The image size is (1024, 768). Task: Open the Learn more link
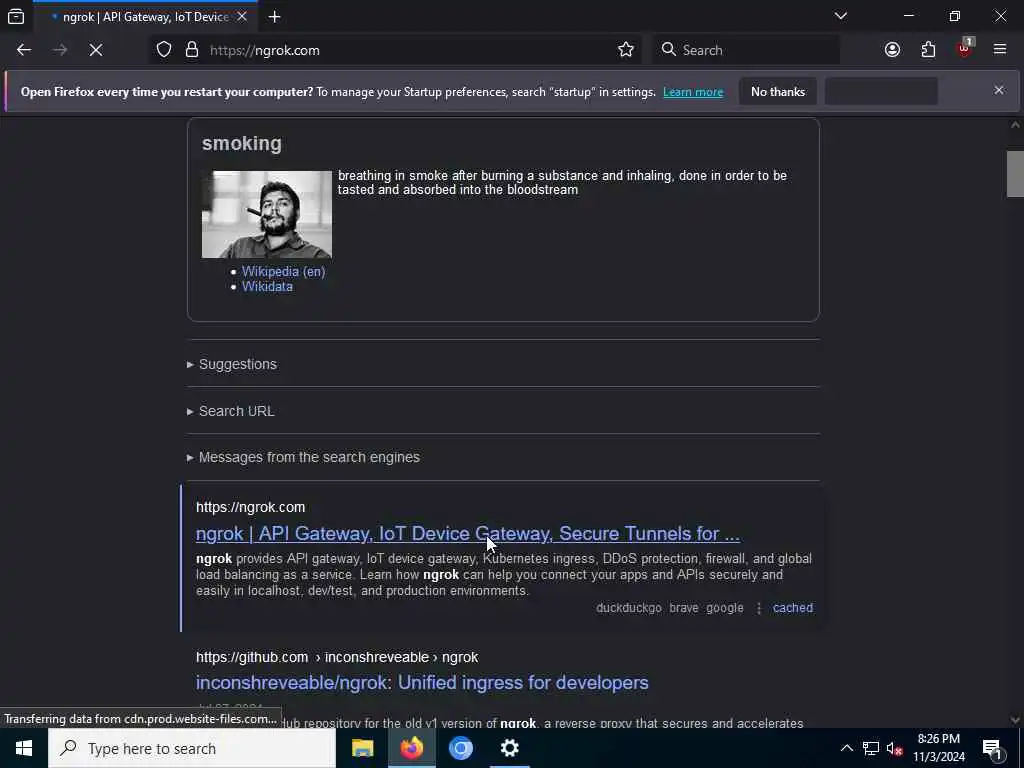click(693, 92)
